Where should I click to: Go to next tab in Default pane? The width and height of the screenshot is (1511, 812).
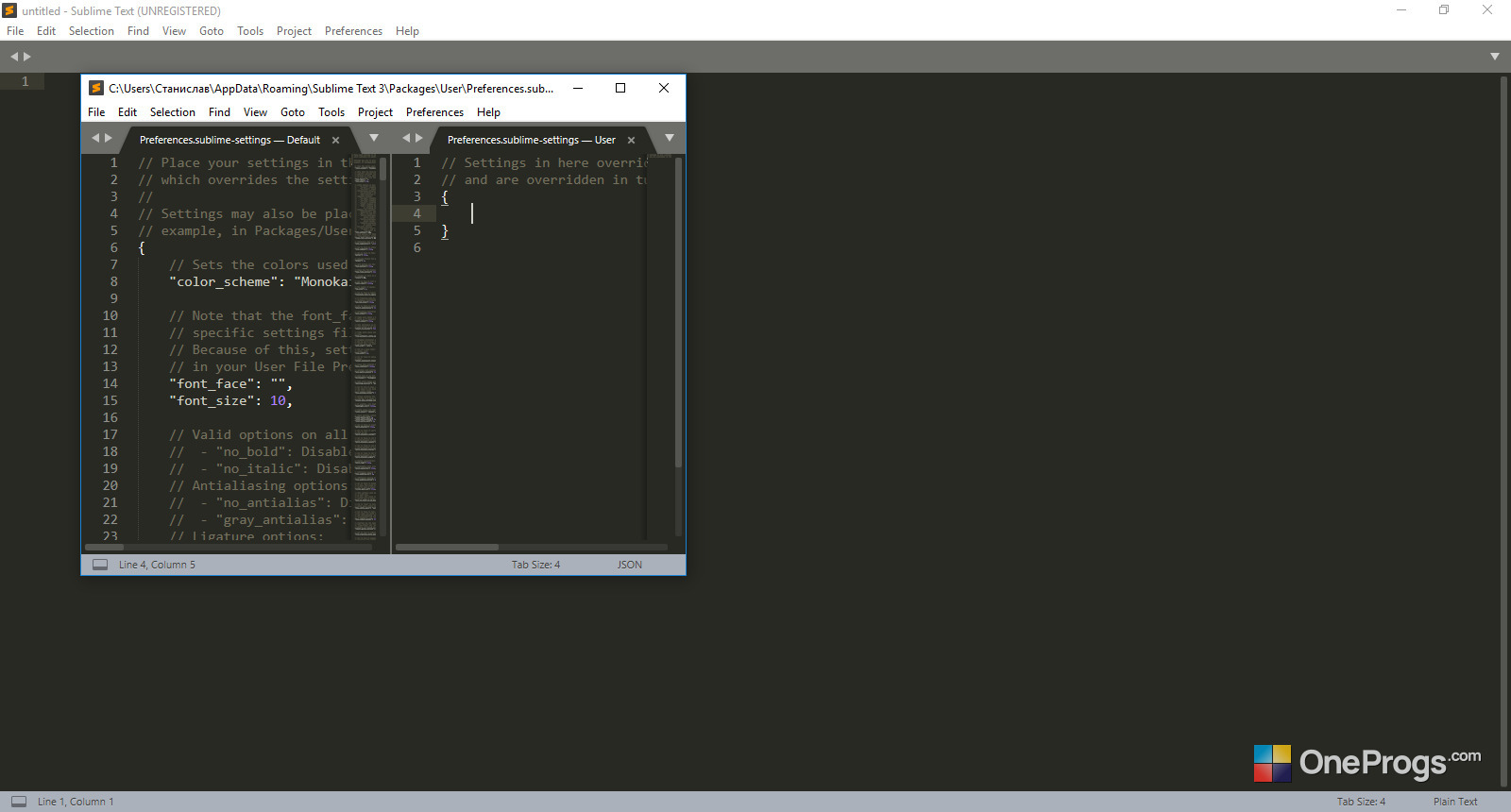click(109, 138)
